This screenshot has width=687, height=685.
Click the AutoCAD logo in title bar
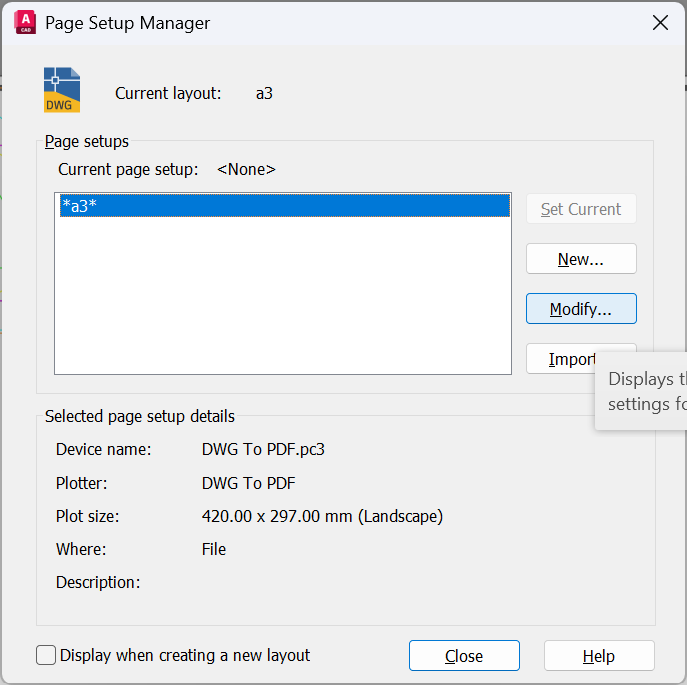(25, 23)
